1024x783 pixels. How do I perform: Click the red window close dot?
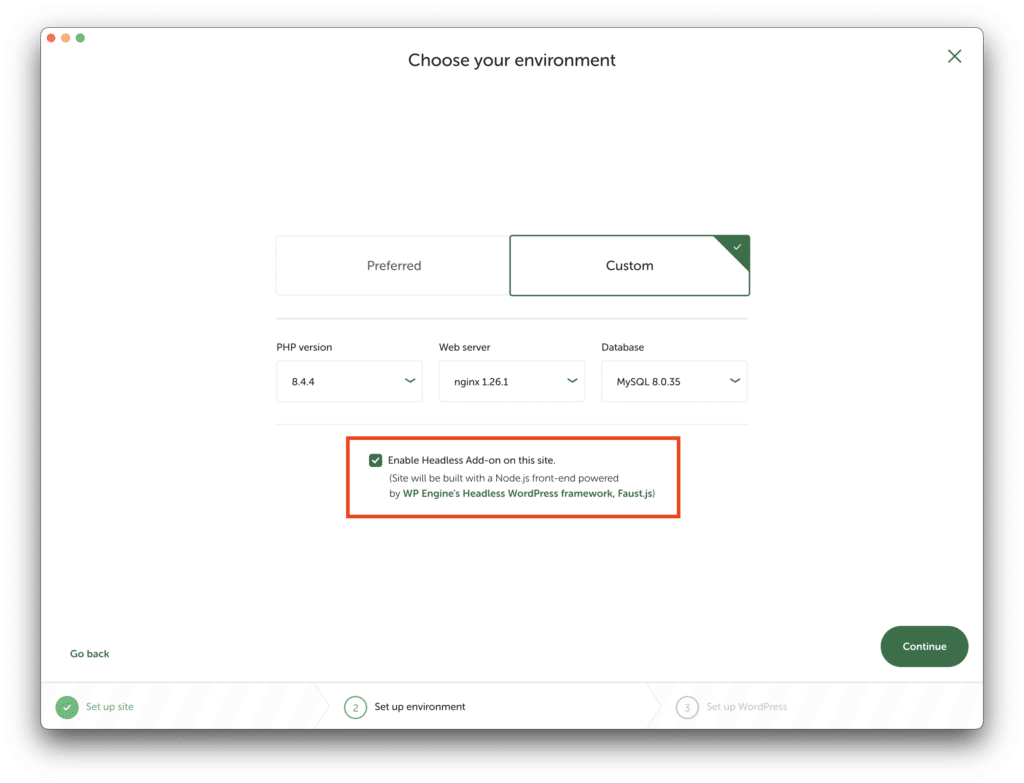click(x=51, y=38)
